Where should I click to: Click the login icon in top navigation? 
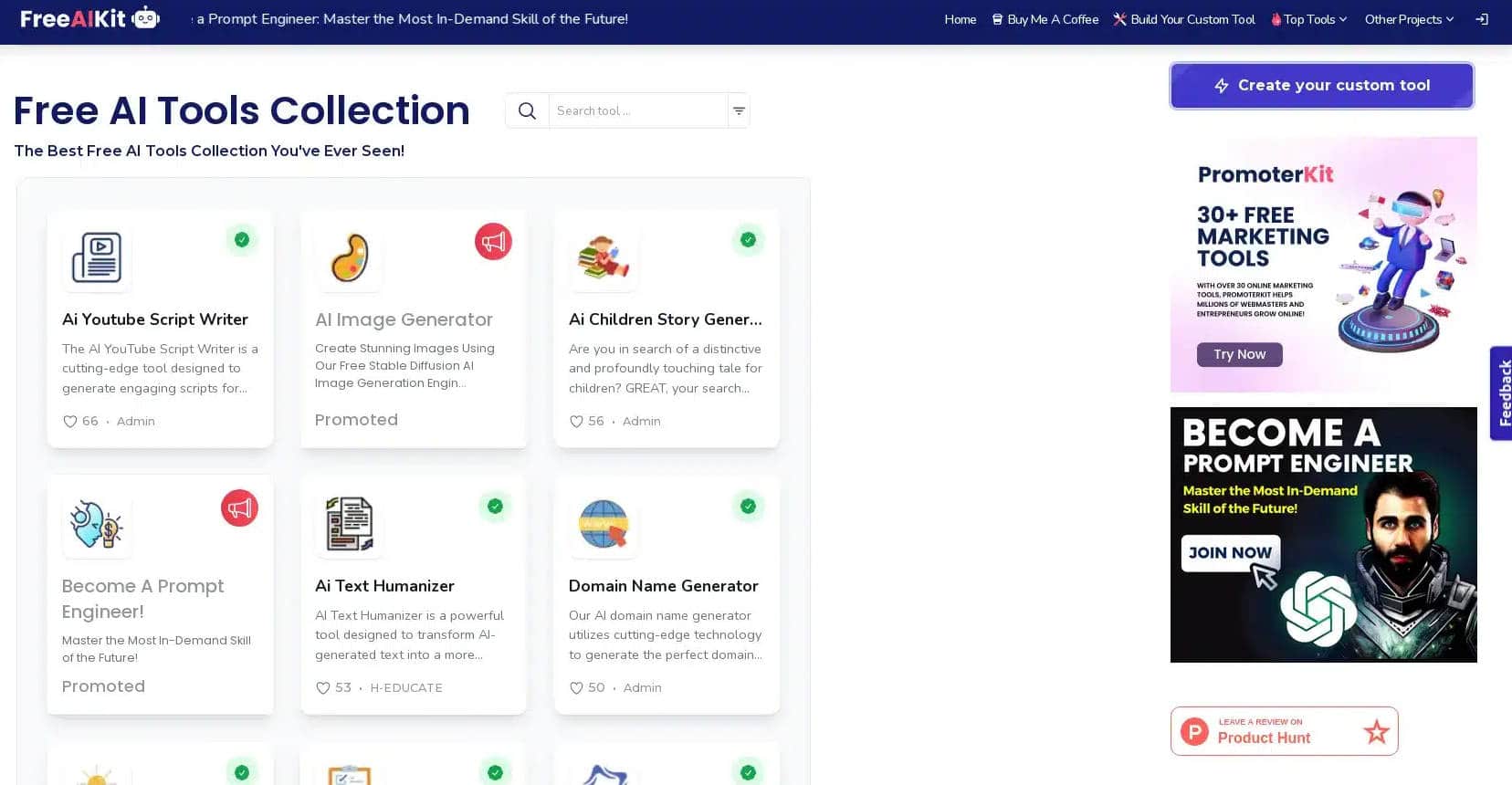tap(1482, 19)
